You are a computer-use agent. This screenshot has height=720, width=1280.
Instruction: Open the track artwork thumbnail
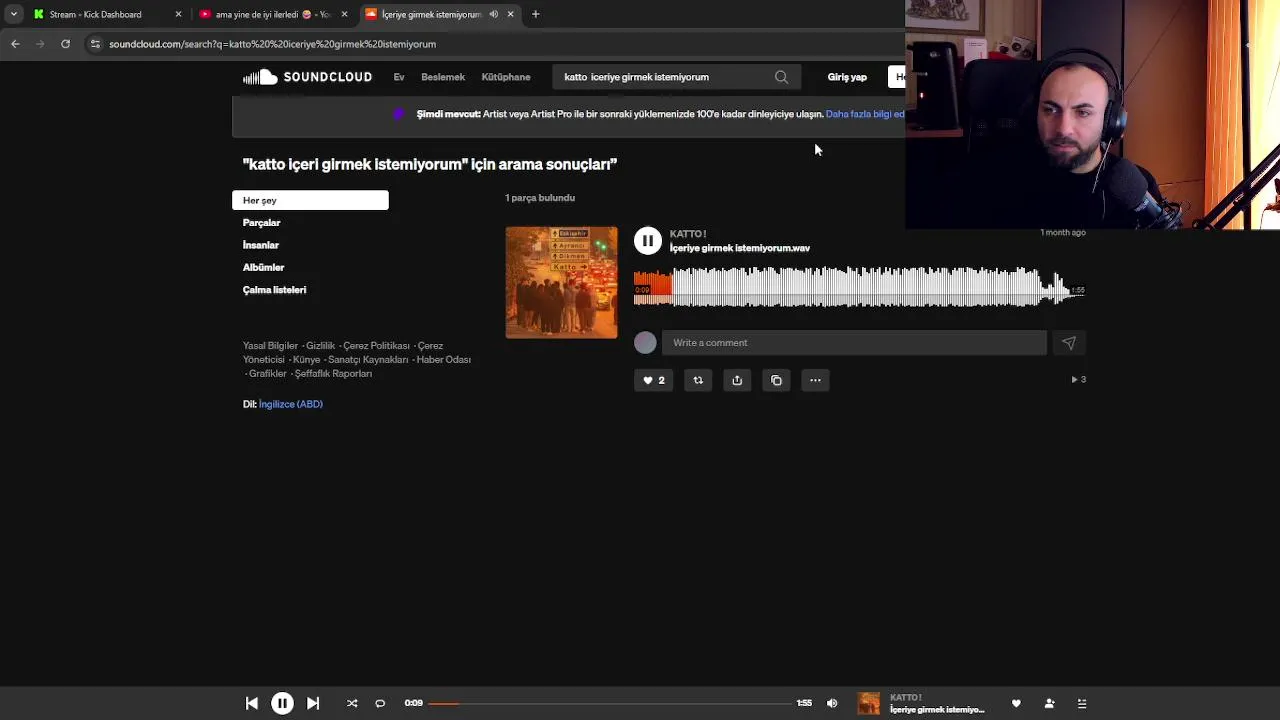tap(561, 283)
